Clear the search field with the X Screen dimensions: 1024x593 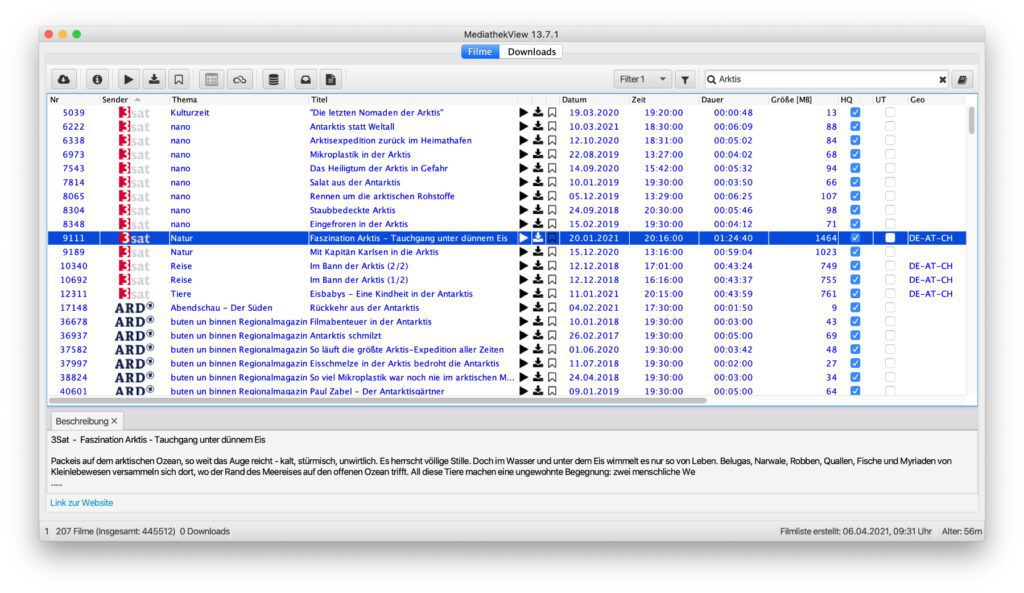click(942, 79)
